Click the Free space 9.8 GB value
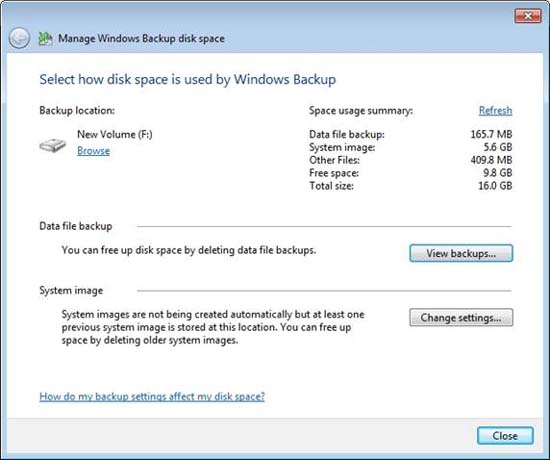This screenshot has height=460, width=550. pyautogui.click(x=498, y=173)
